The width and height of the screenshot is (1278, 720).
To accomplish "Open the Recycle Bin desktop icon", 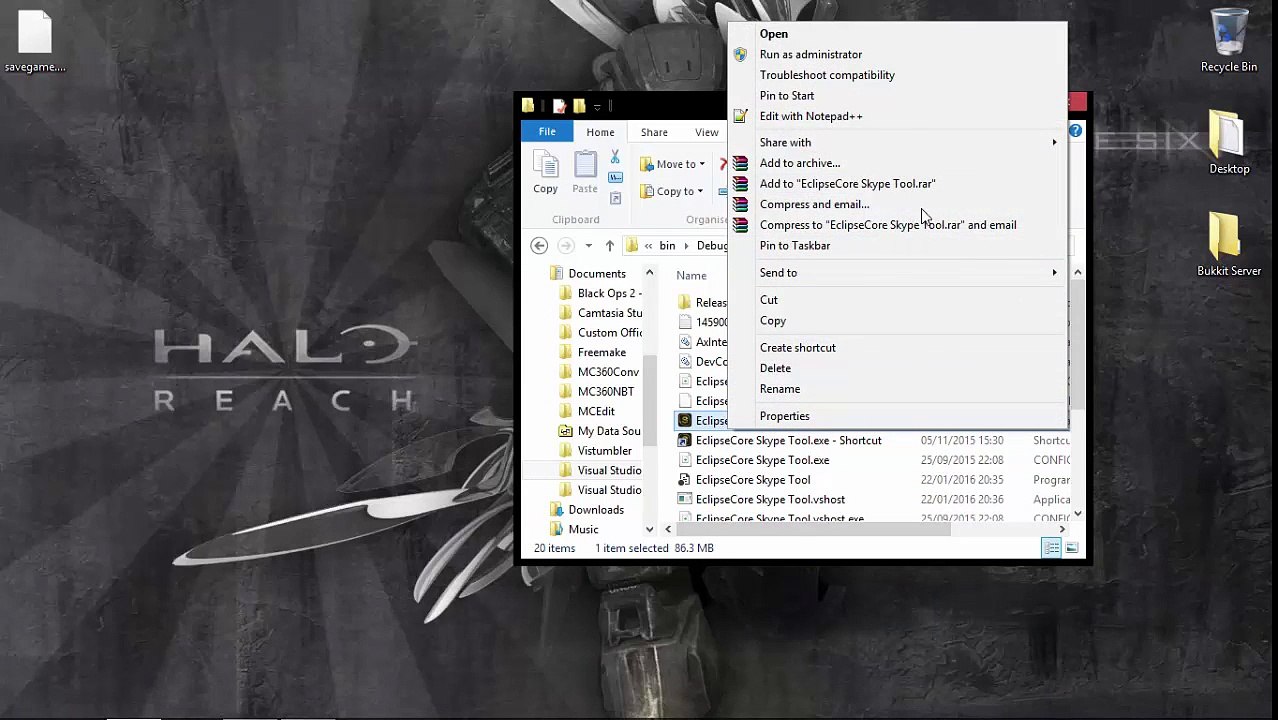I will 1228,42.
